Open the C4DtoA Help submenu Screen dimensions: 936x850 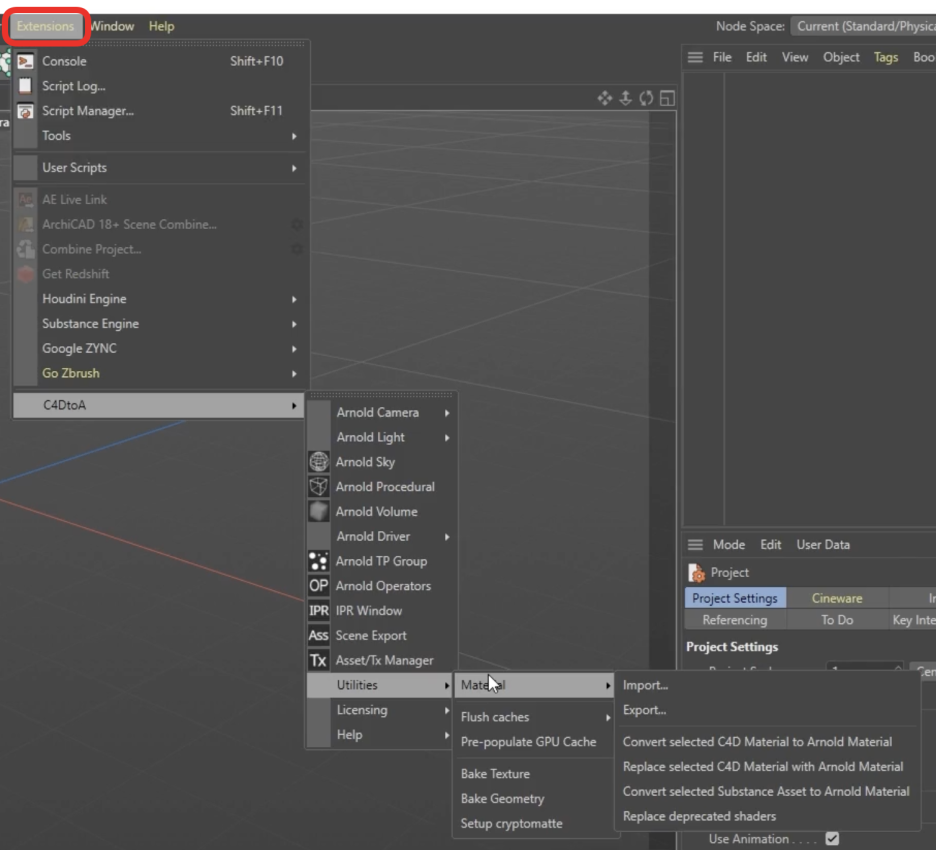pyautogui.click(x=382, y=735)
